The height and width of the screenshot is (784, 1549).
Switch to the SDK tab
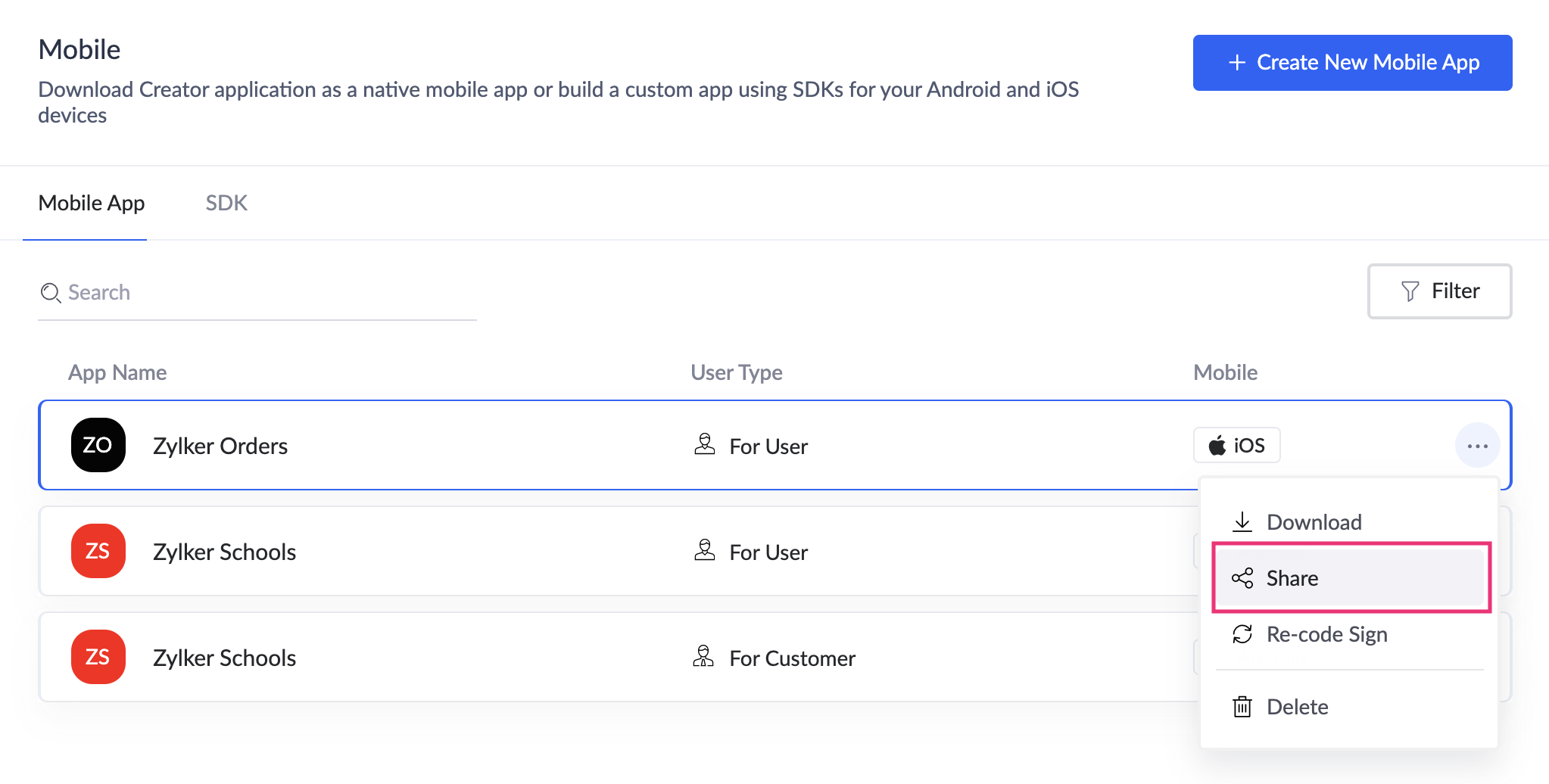[x=226, y=202]
